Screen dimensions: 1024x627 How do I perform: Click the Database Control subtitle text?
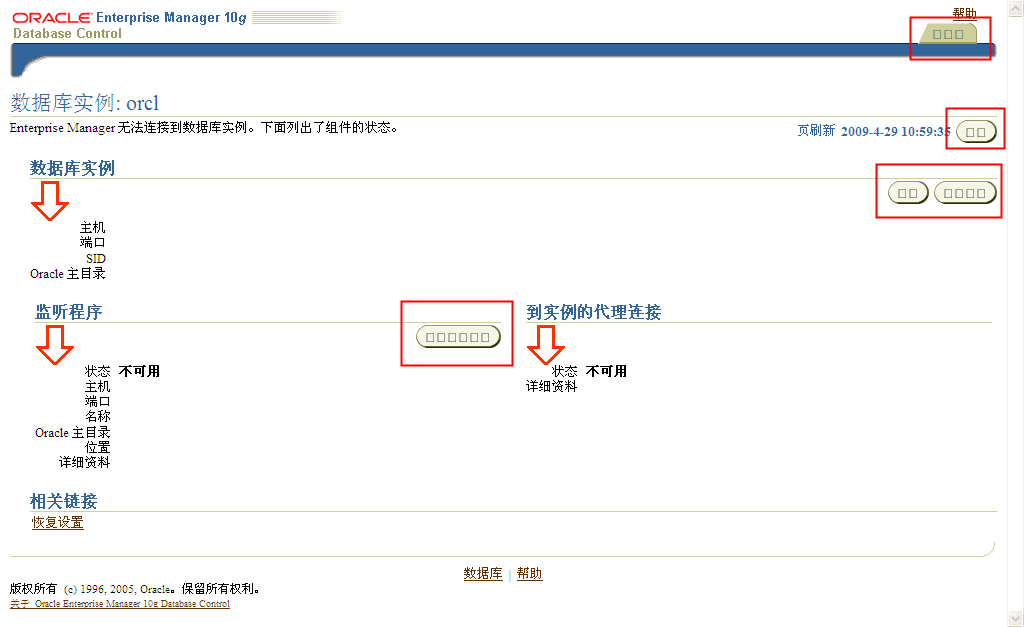click(x=67, y=33)
